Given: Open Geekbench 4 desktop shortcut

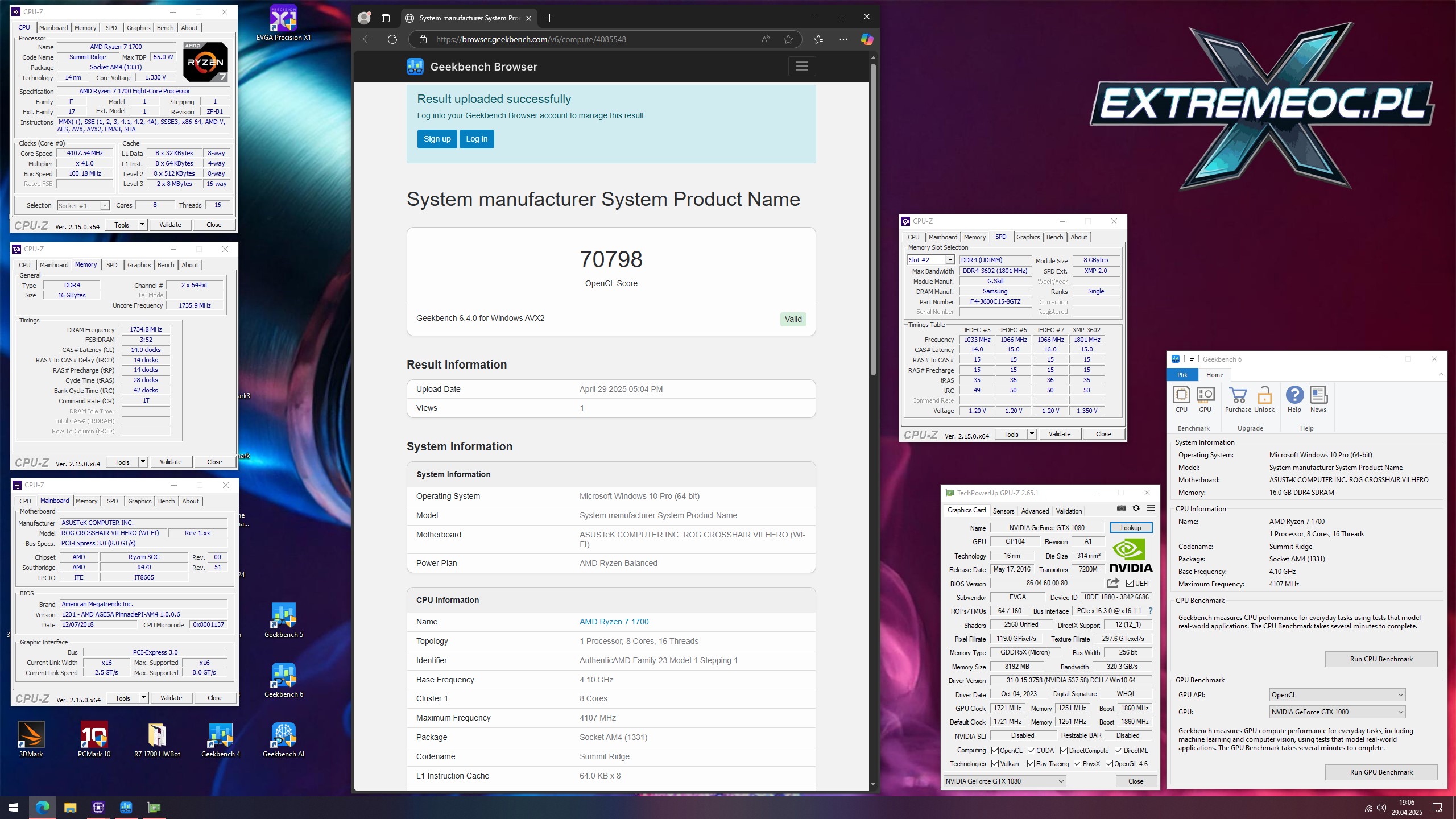Looking at the screenshot, I should pos(221,739).
